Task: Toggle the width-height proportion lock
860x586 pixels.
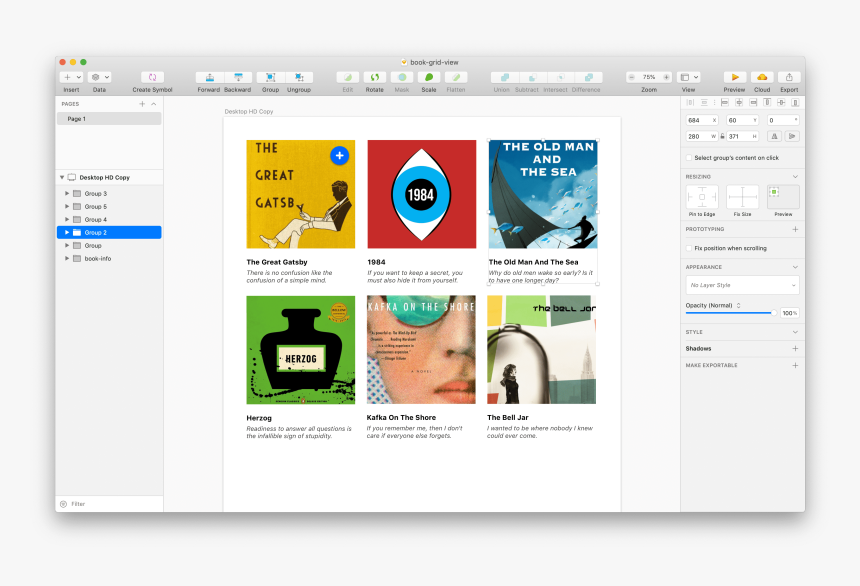Action: (722, 136)
